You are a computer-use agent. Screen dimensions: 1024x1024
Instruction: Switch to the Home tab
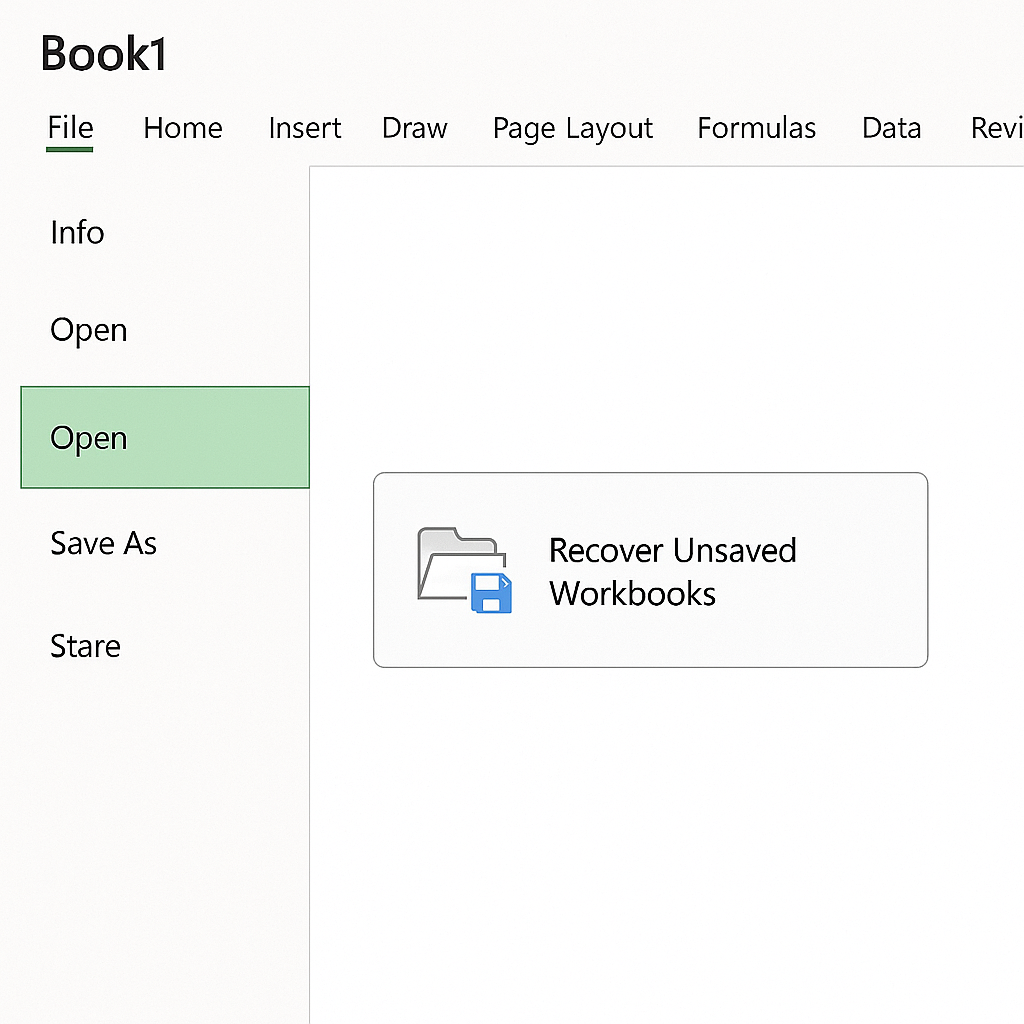pos(183,128)
